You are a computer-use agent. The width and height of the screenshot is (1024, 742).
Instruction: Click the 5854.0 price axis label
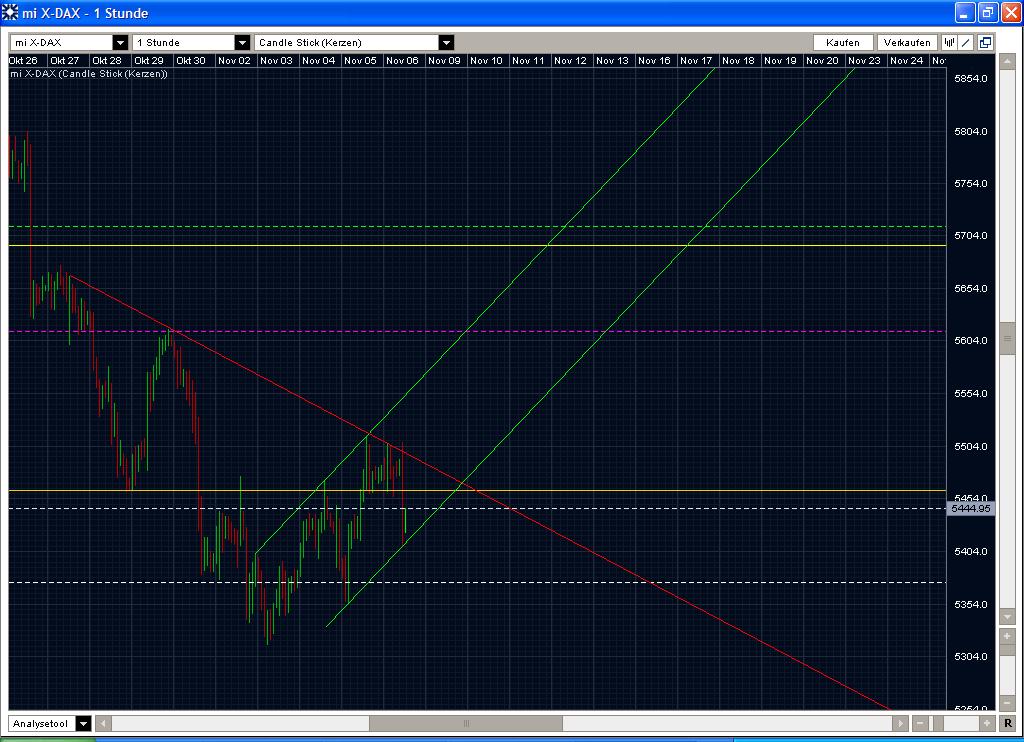click(x=970, y=78)
